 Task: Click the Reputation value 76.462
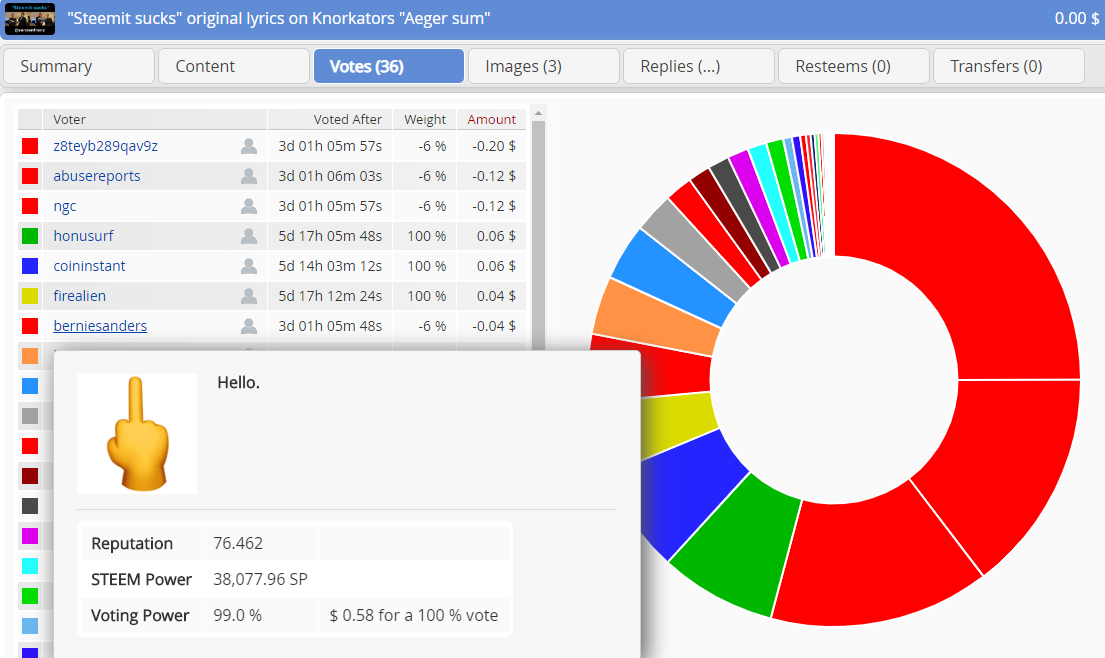point(237,543)
